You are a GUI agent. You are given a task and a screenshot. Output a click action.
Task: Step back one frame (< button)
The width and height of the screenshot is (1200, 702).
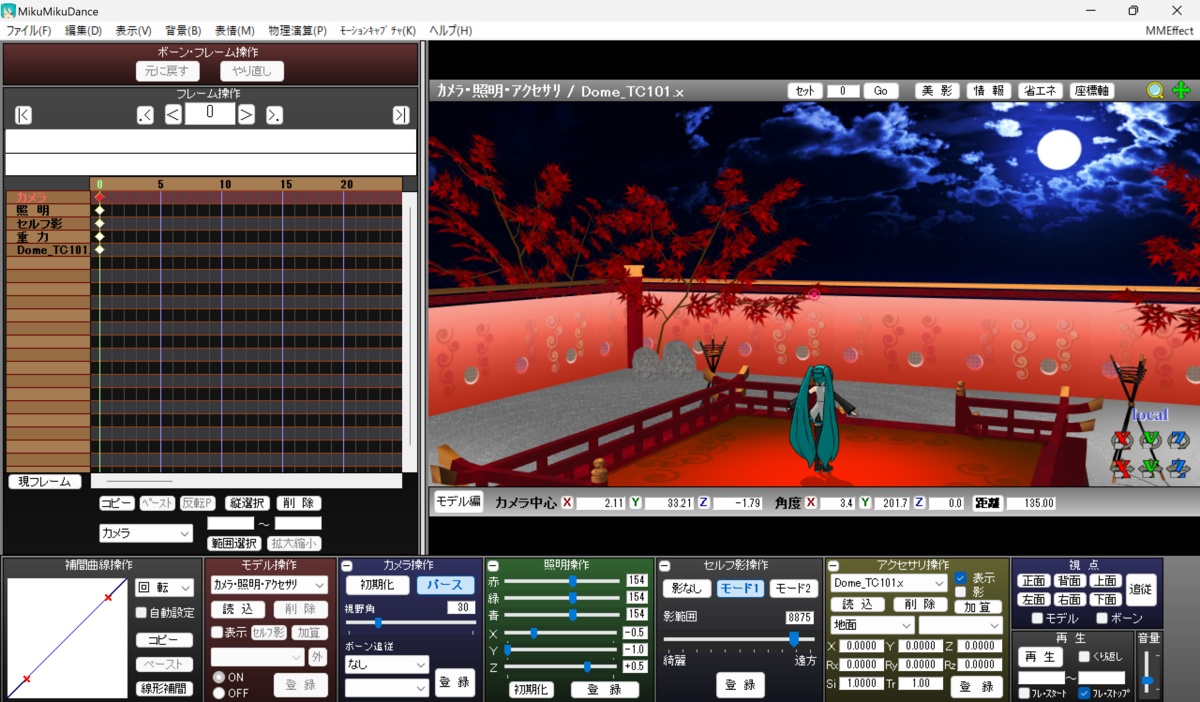173,115
